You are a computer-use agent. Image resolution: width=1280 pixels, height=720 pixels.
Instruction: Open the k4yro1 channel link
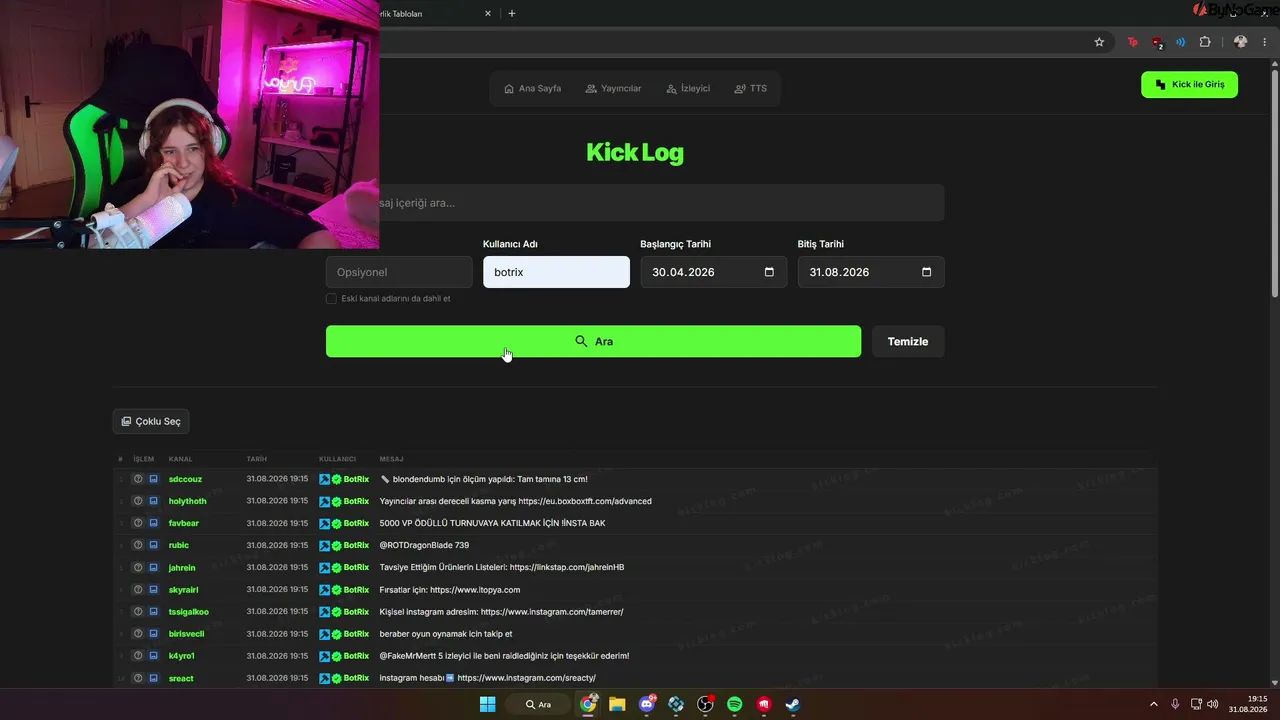182,656
